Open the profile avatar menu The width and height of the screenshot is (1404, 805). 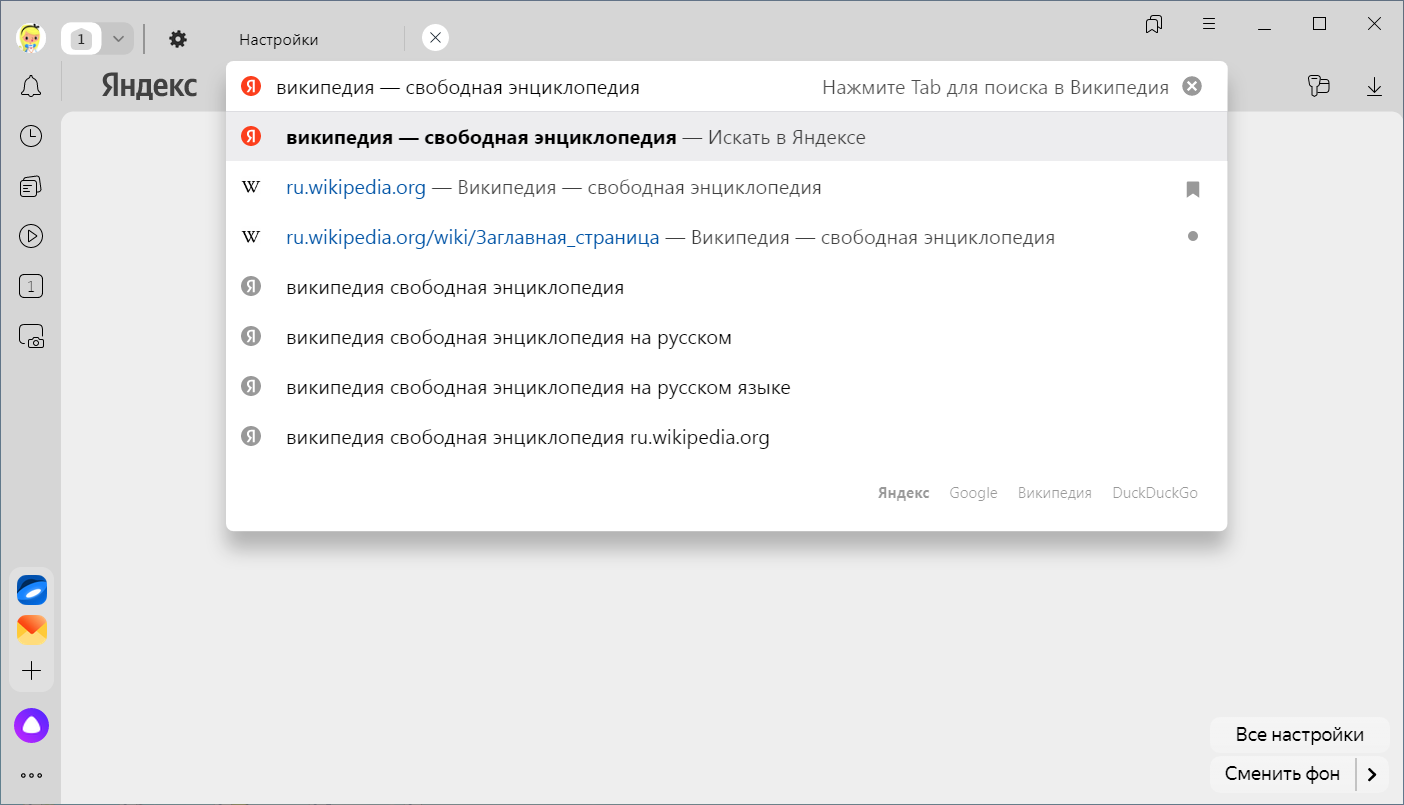click(31, 39)
